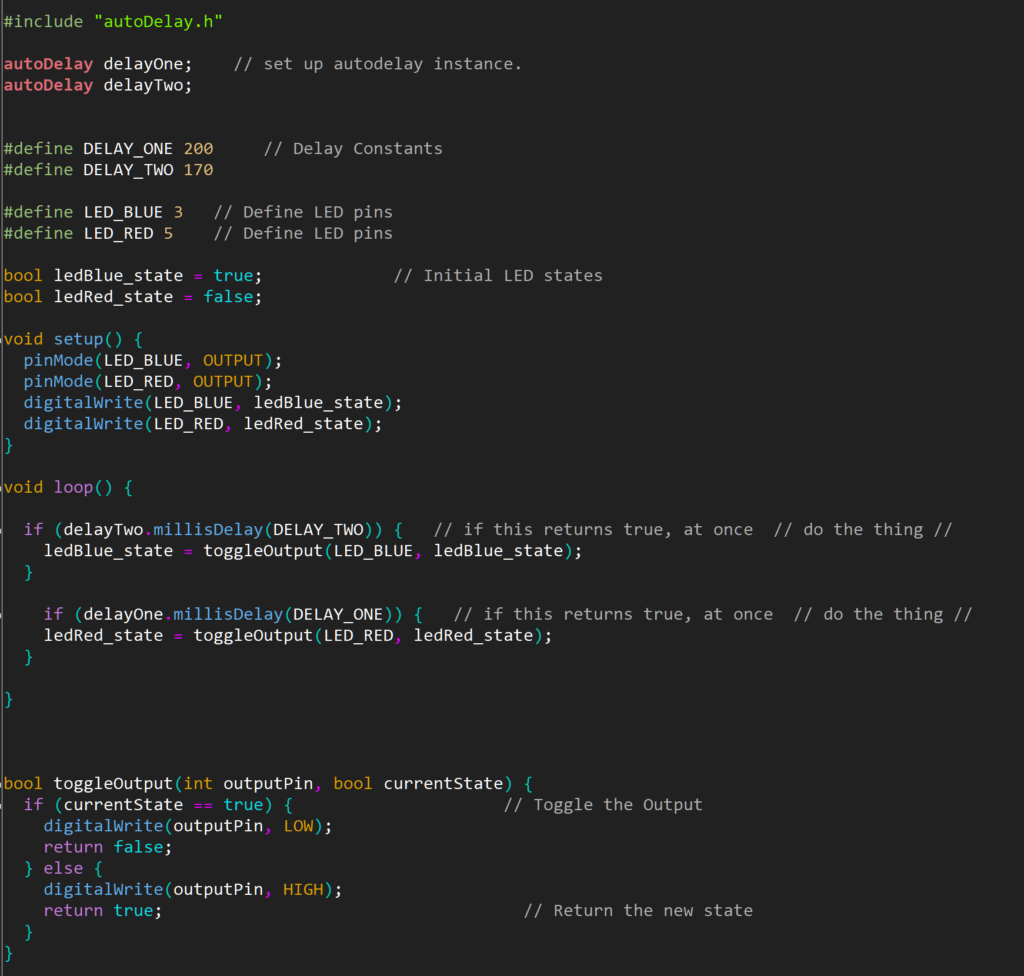Click the "return true;" statement
Image resolution: width=1024 pixels, height=976 pixels.
(103, 911)
